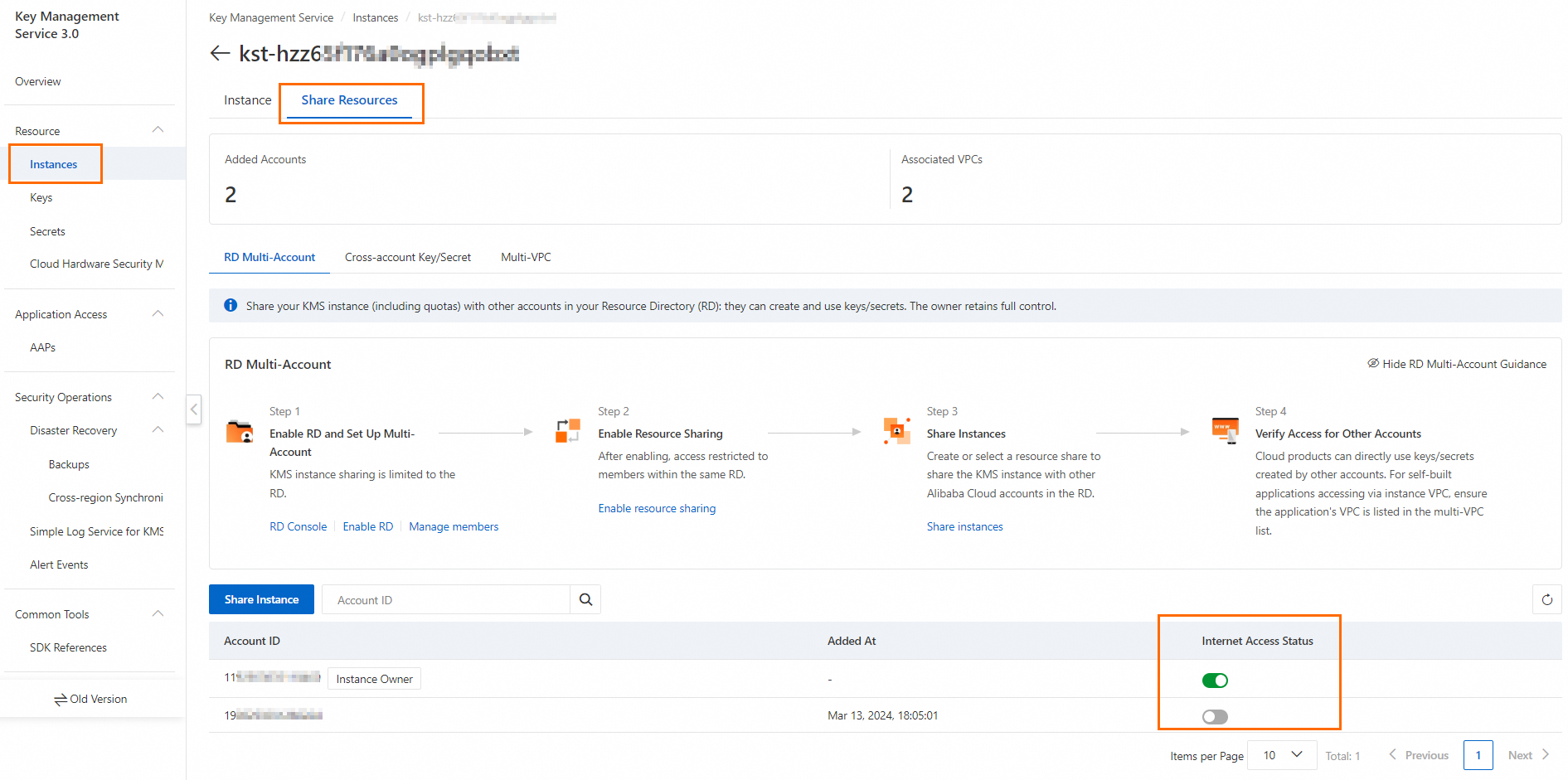Click the Manage members link

tap(454, 526)
